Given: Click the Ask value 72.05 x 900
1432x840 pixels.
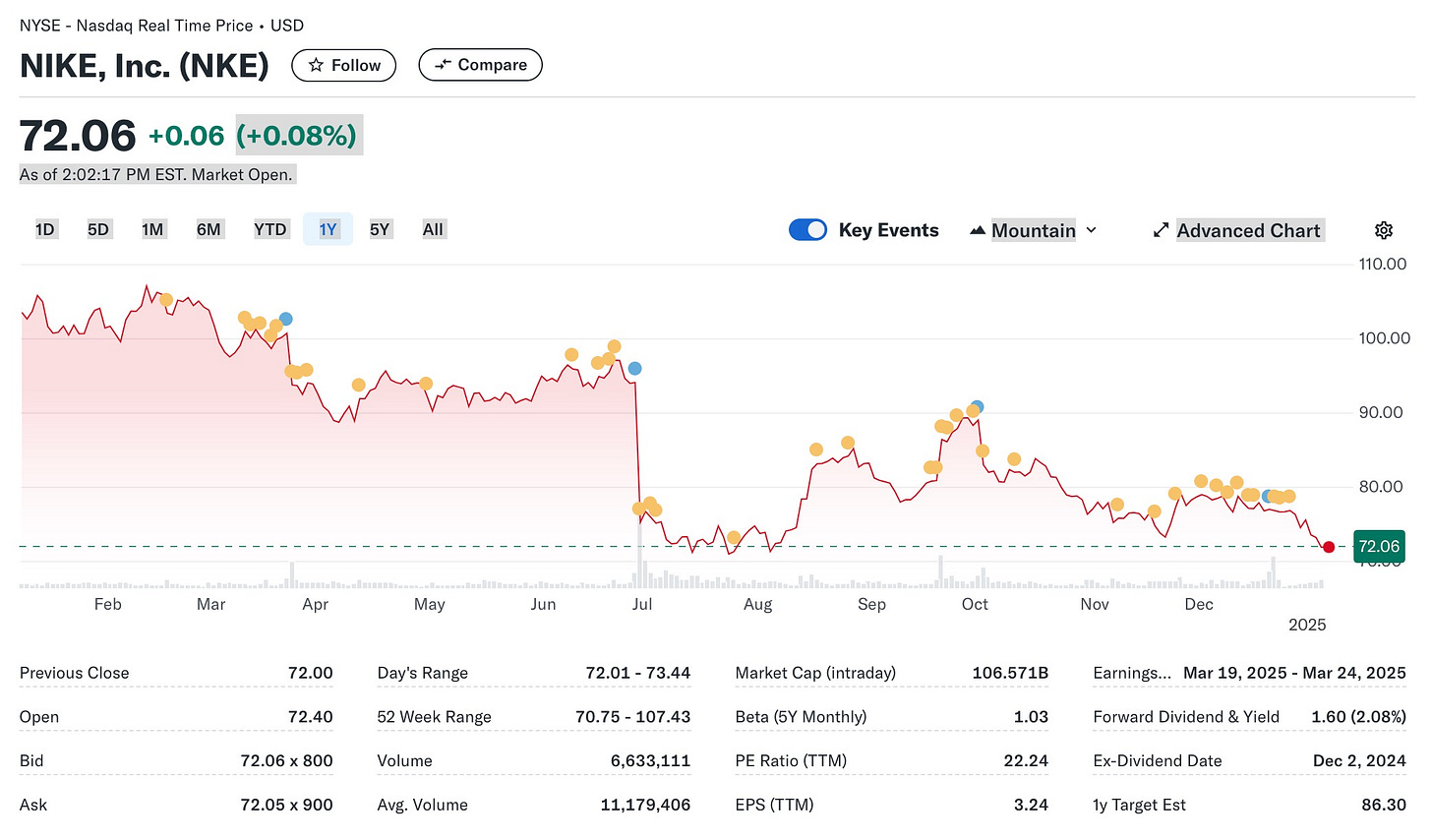Looking at the screenshot, I should point(286,805).
